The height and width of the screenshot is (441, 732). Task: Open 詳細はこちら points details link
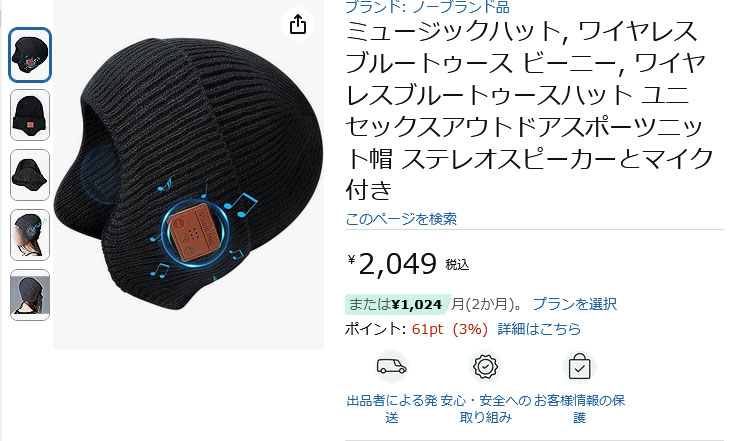coord(539,329)
